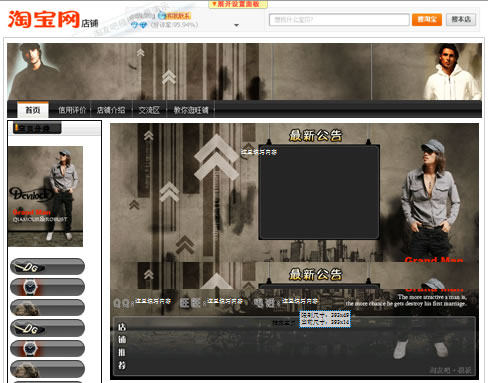
Task: Open the 教你泡旺铺 tab
Action: pyautogui.click(x=191, y=110)
